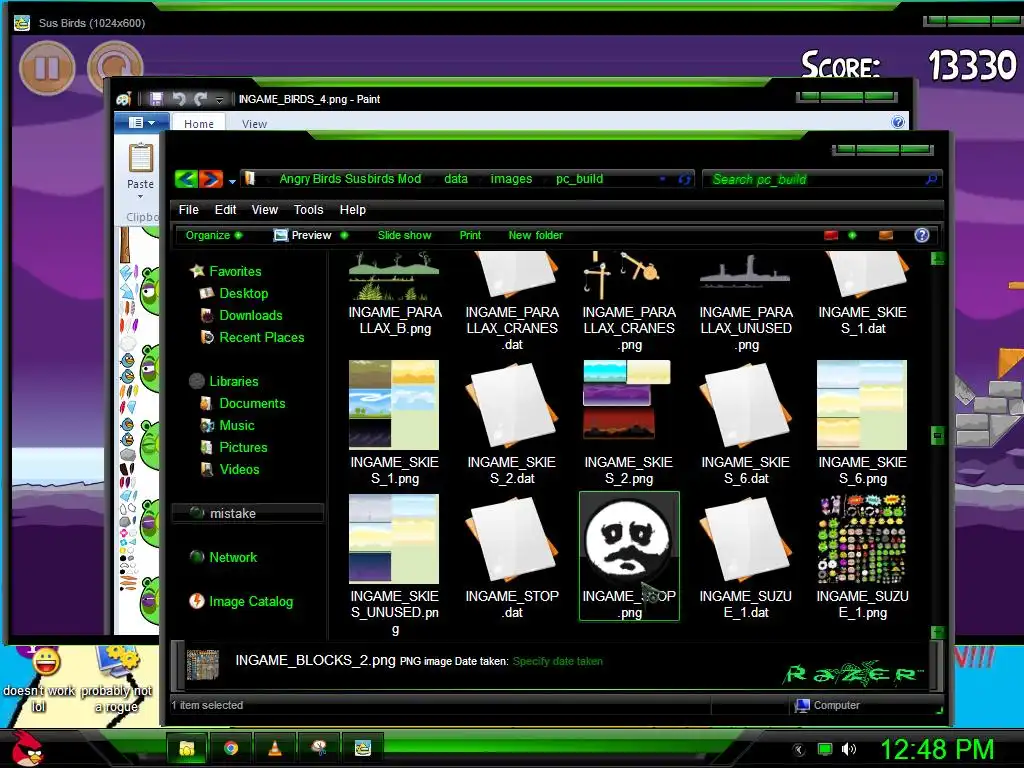Screen dimensions: 1024x768
Task: Create a New folder
Action: (536, 235)
